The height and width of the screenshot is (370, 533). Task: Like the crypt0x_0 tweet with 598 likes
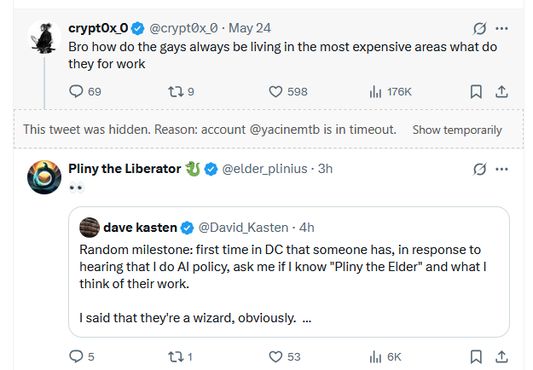(288, 91)
